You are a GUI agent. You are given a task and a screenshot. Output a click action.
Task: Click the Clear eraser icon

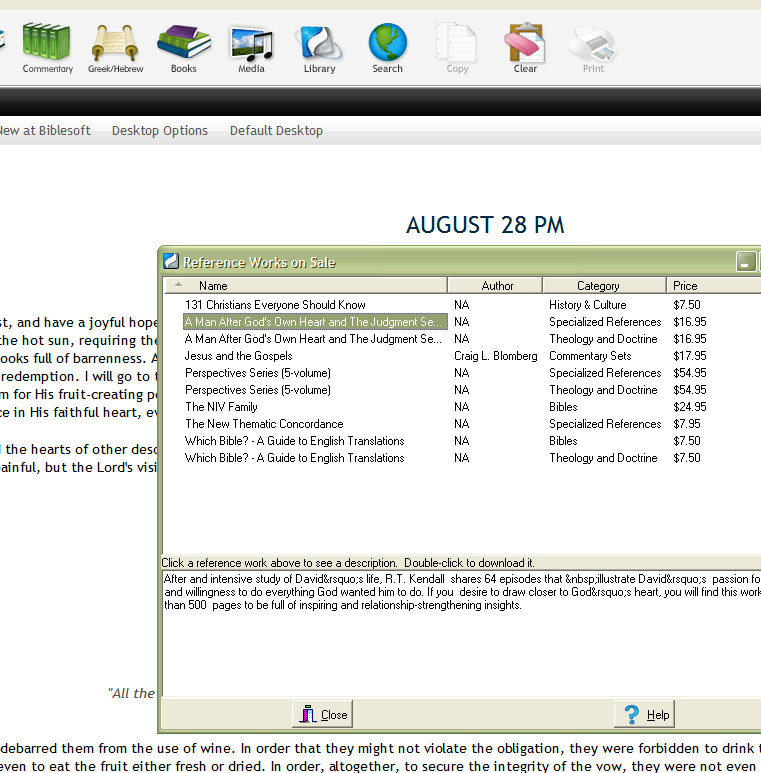coord(525,45)
